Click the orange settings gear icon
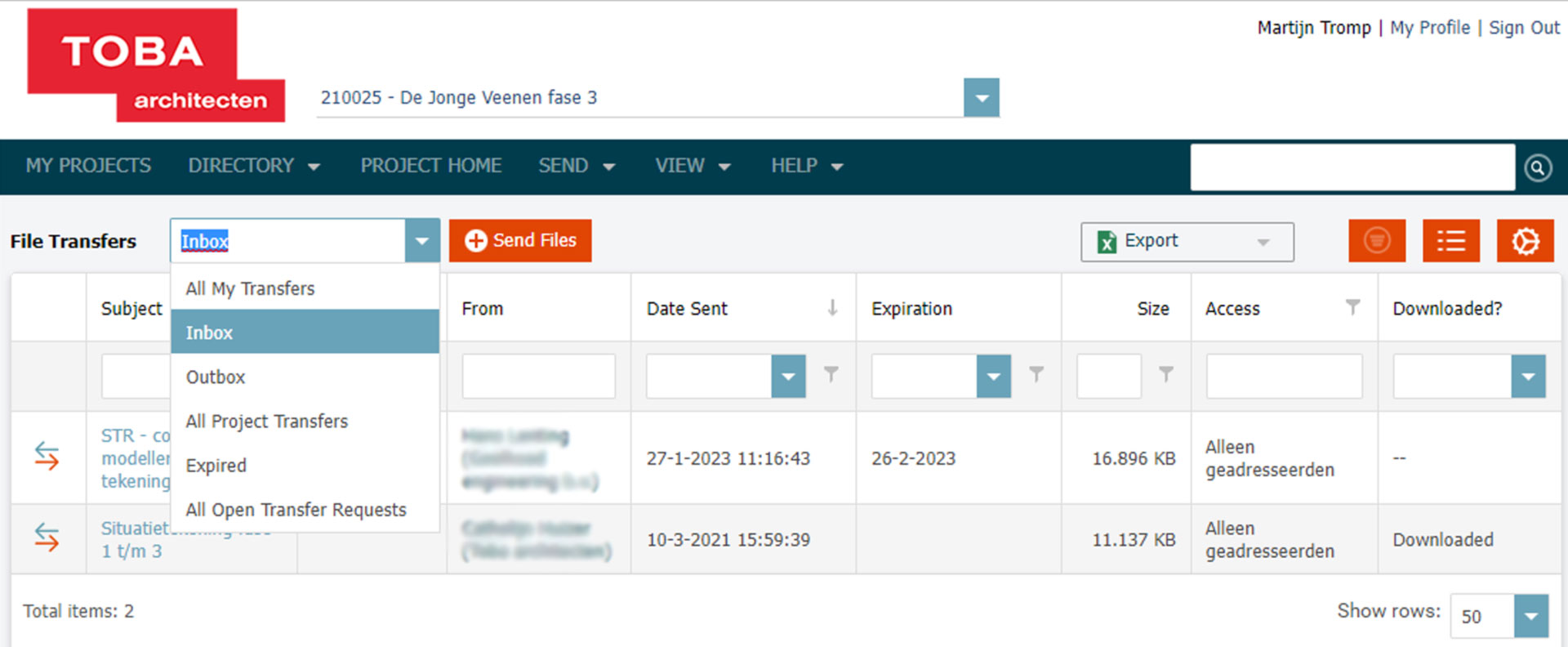This screenshot has width=1568, height=647. [1525, 241]
